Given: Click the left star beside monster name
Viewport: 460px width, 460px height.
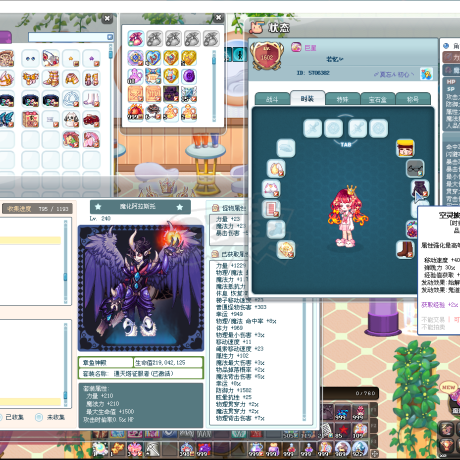Looking at the screenshot, I should [98, 207].
